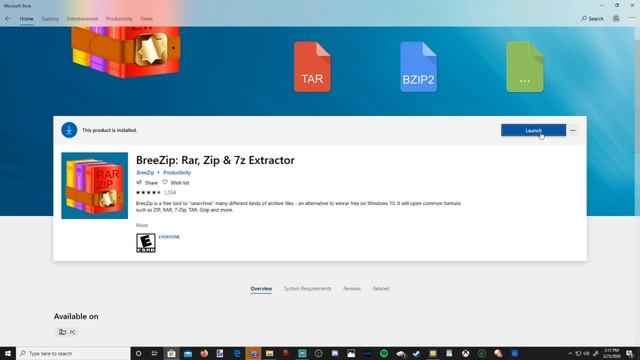Open the Home tab in Microsoft Store
Screen dimensions: 640x360
pyautogui.click(x=27, y=19)
